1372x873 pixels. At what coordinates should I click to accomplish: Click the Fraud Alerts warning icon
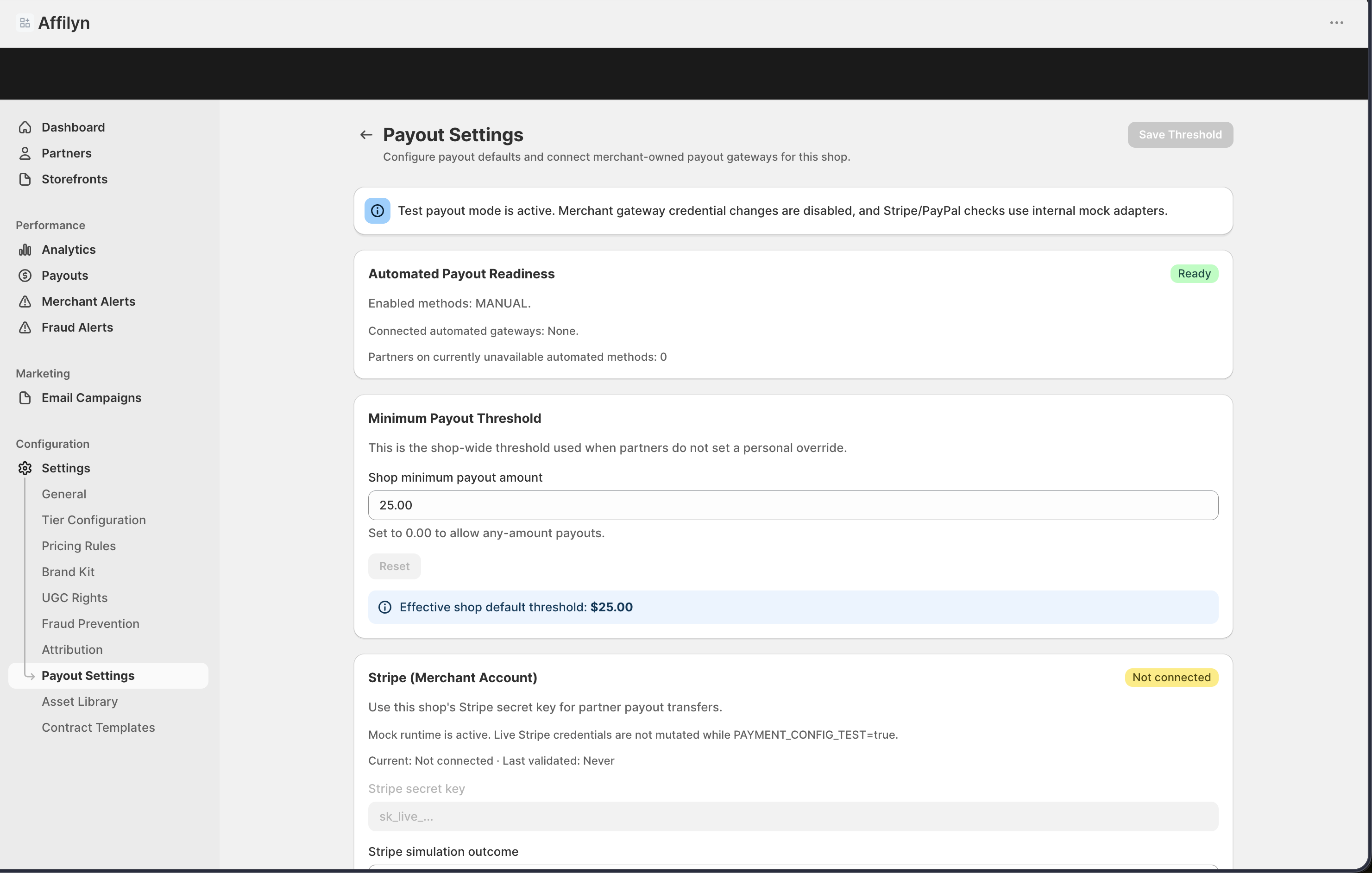pos(25,327)
